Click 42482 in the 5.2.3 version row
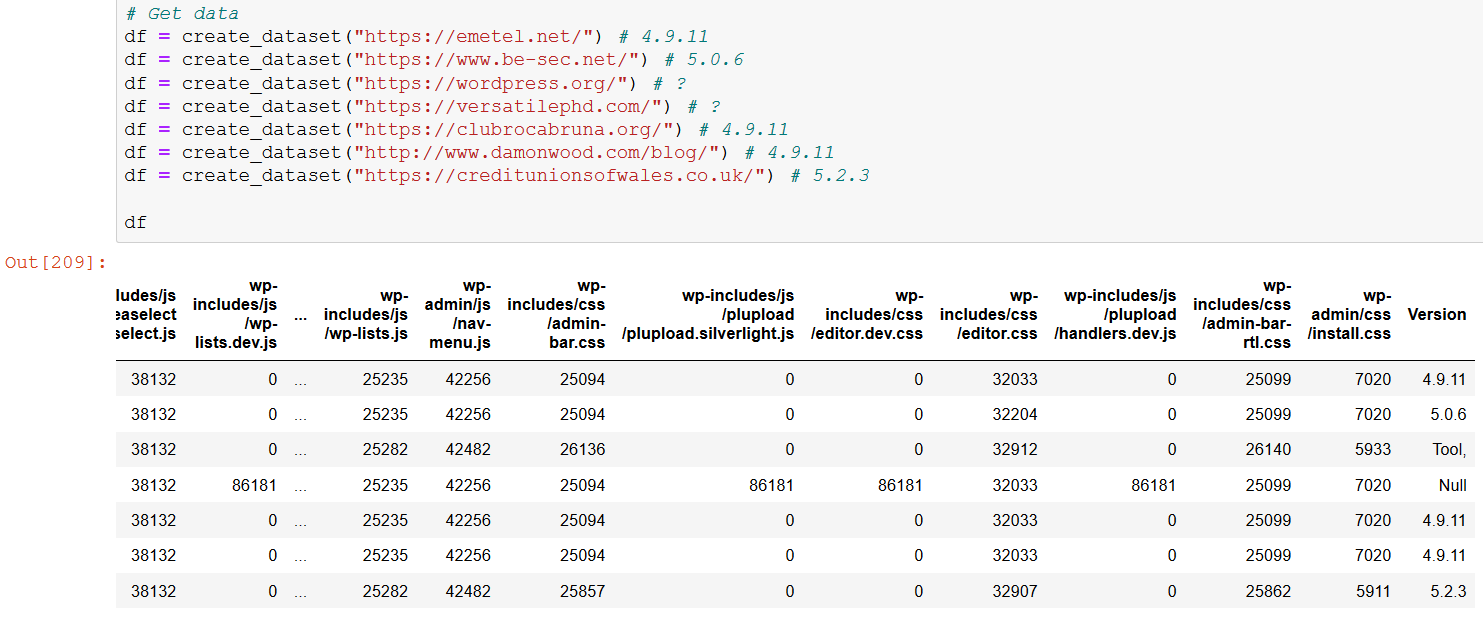Viewport: 1483px width, 627px height. [468, 591]
